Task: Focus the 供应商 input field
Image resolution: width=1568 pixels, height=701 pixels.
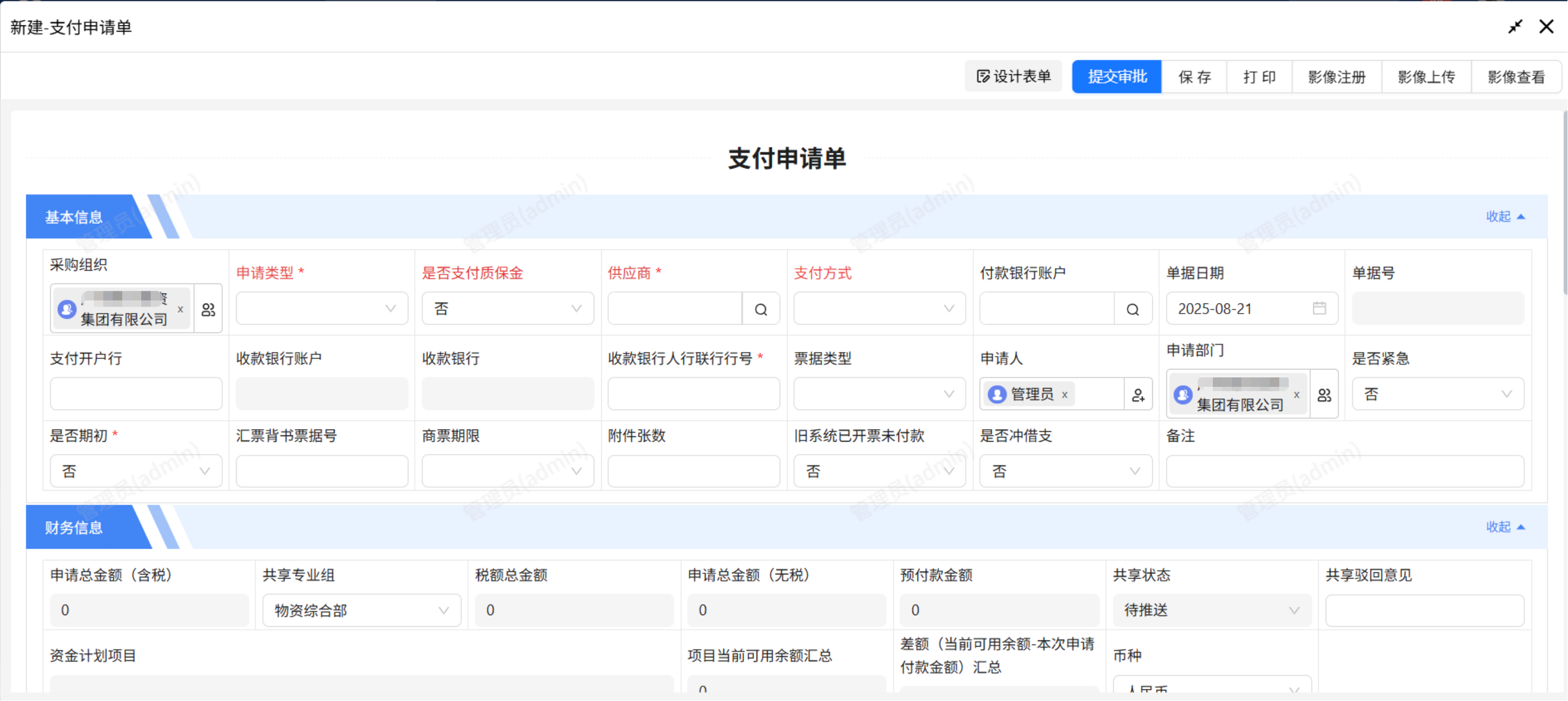Action: 675,309
